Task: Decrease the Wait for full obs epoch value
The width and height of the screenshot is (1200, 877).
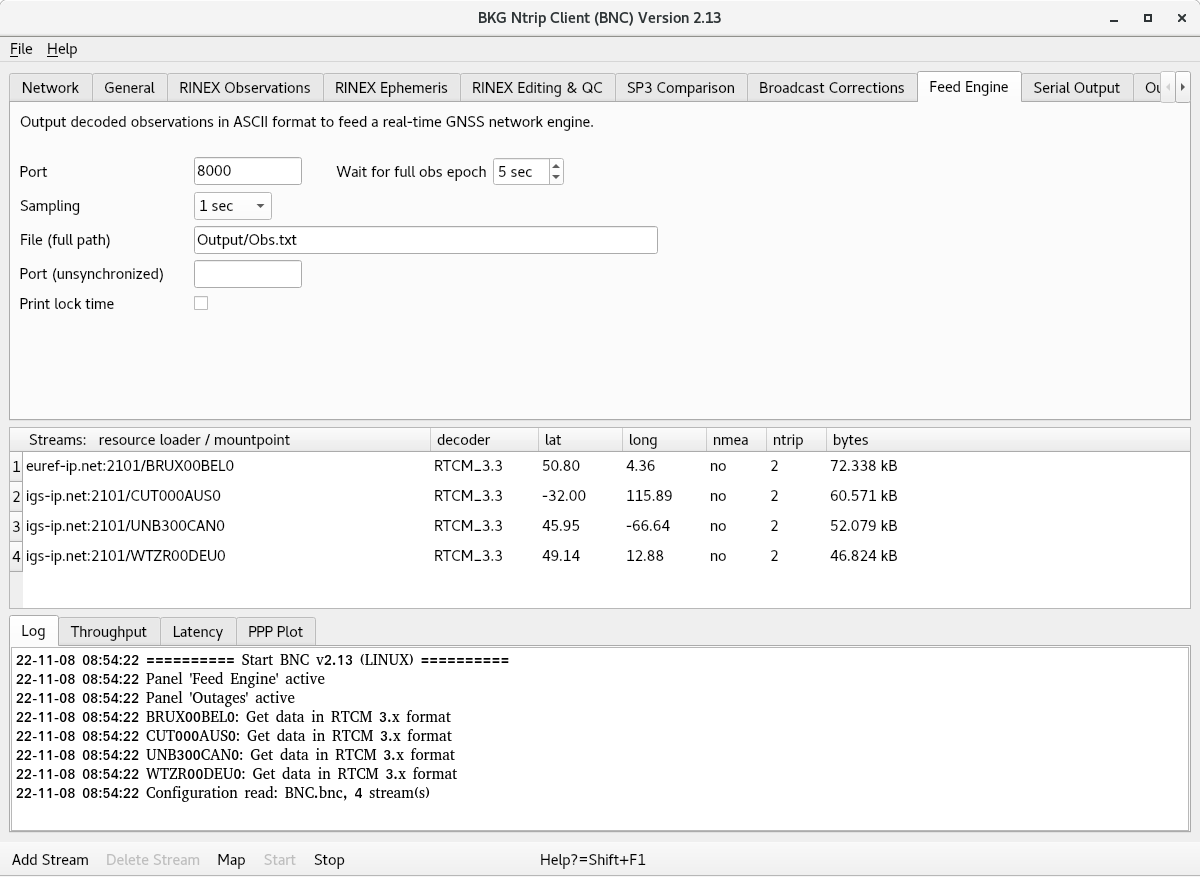Action: (556, 178)
